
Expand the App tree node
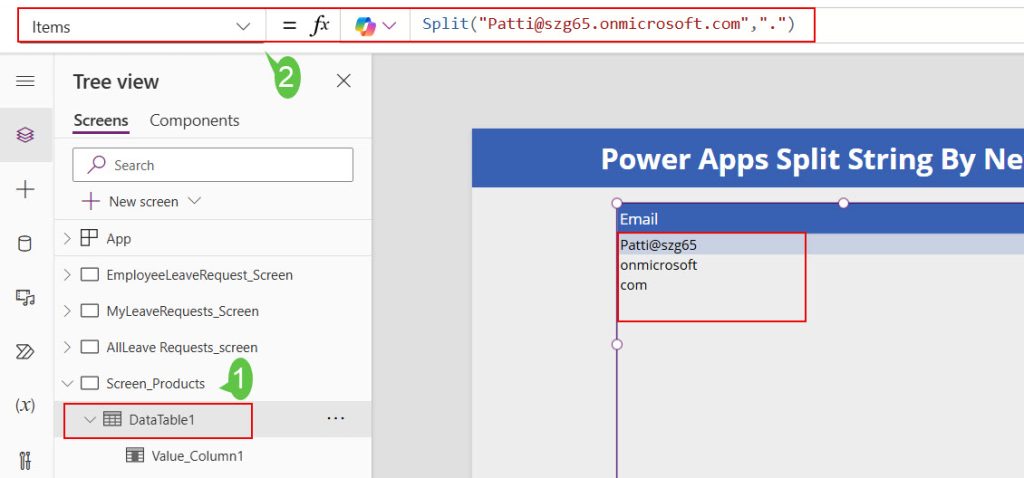click(x=67, y=238)
